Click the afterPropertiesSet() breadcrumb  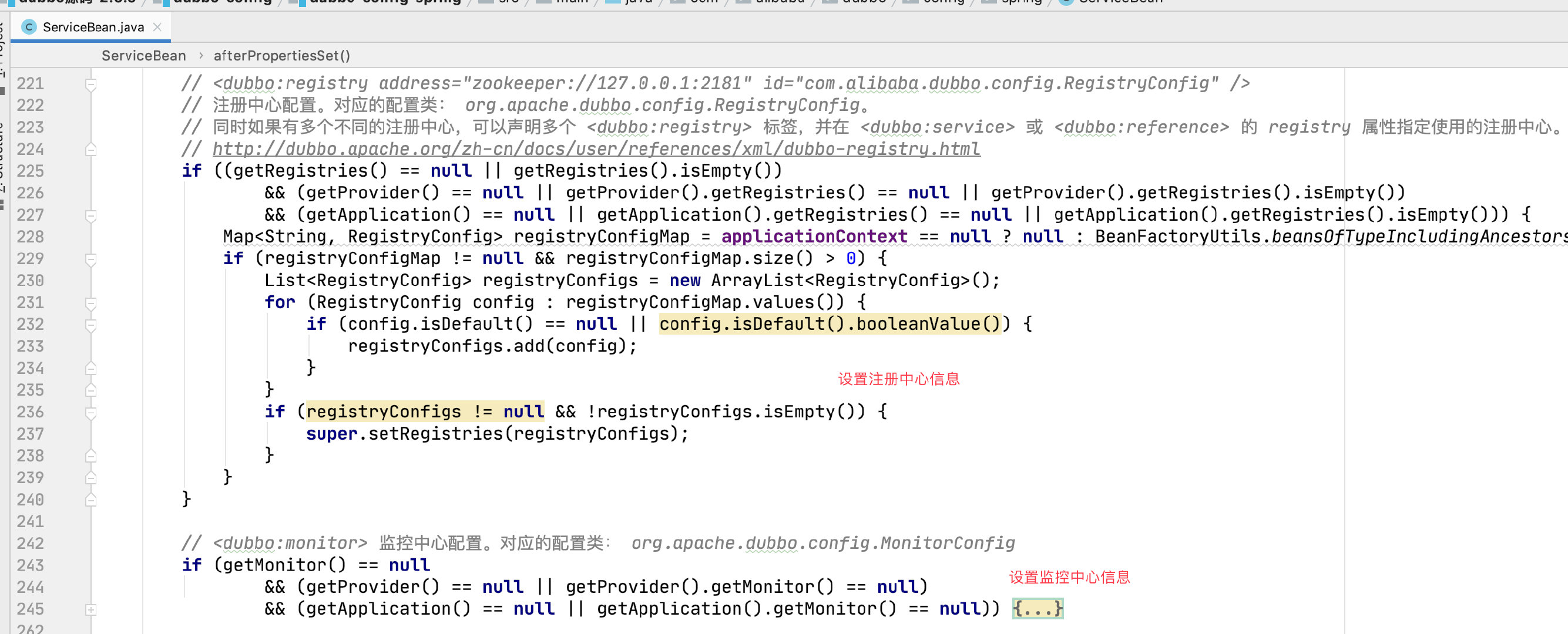[x=282, y=56]
